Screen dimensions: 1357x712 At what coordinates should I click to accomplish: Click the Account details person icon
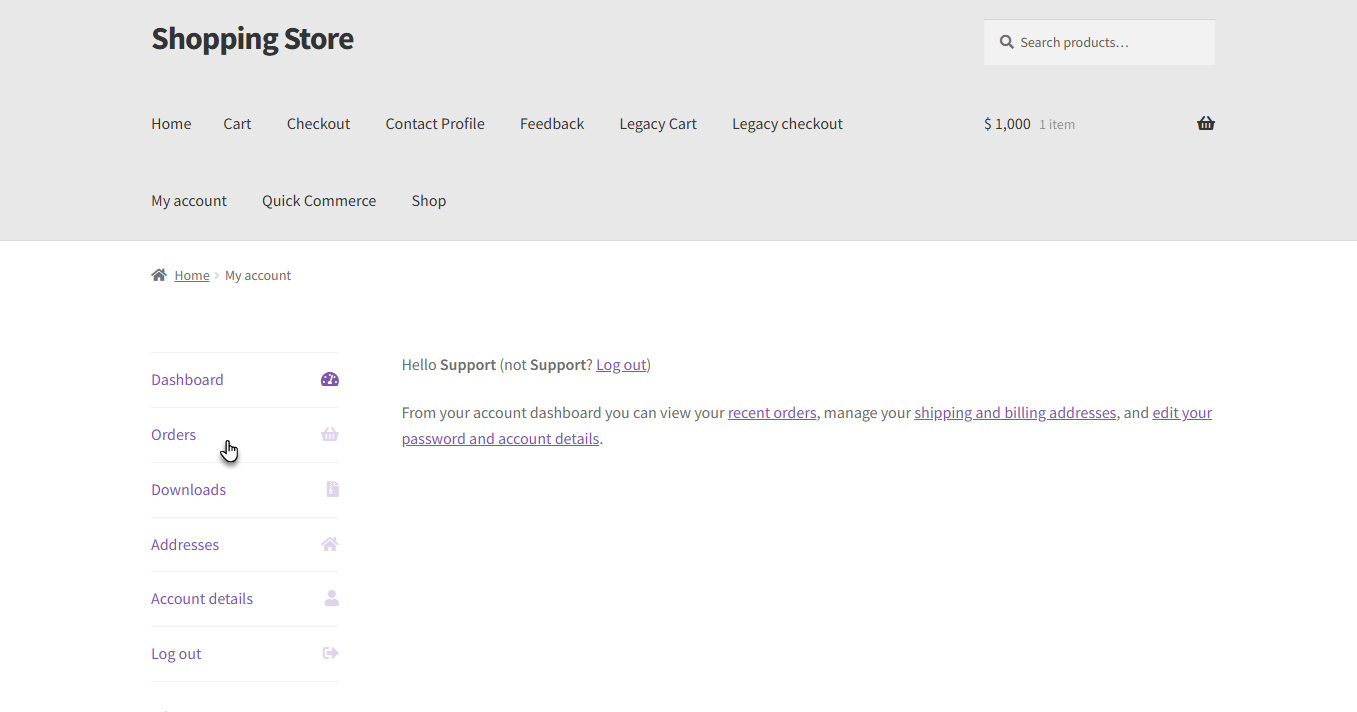pos(331,598)
